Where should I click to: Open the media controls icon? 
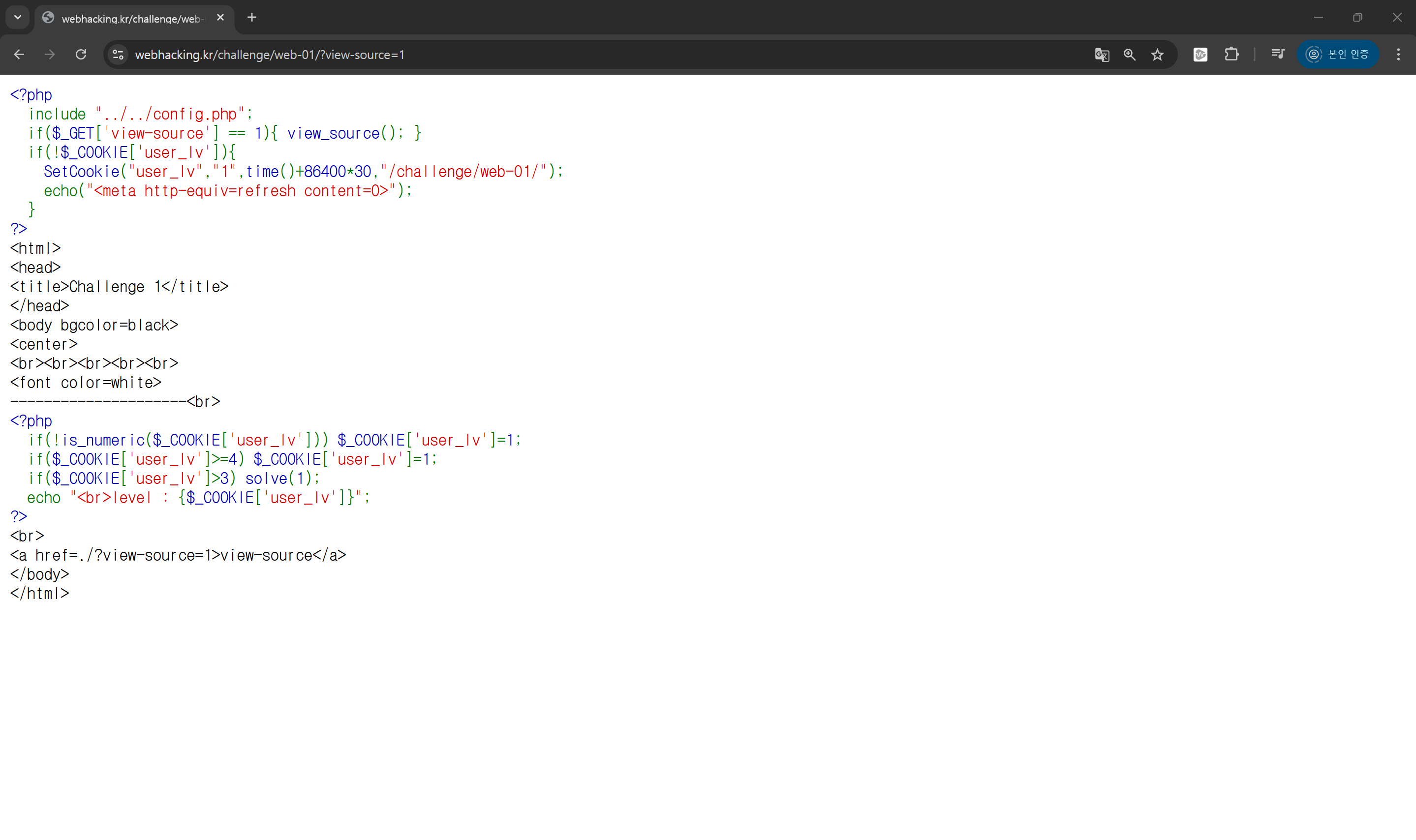coord(1278,54)
